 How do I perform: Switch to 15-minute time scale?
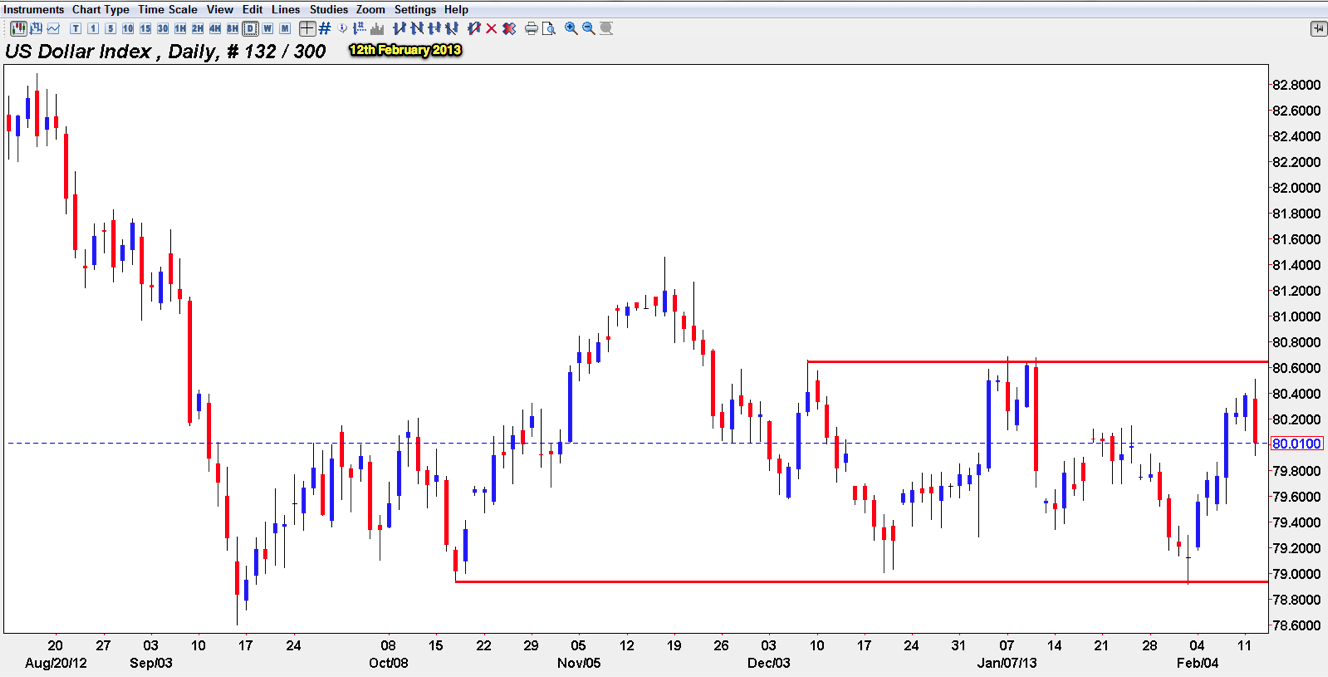pyautogui.click(x=145, y=28)
